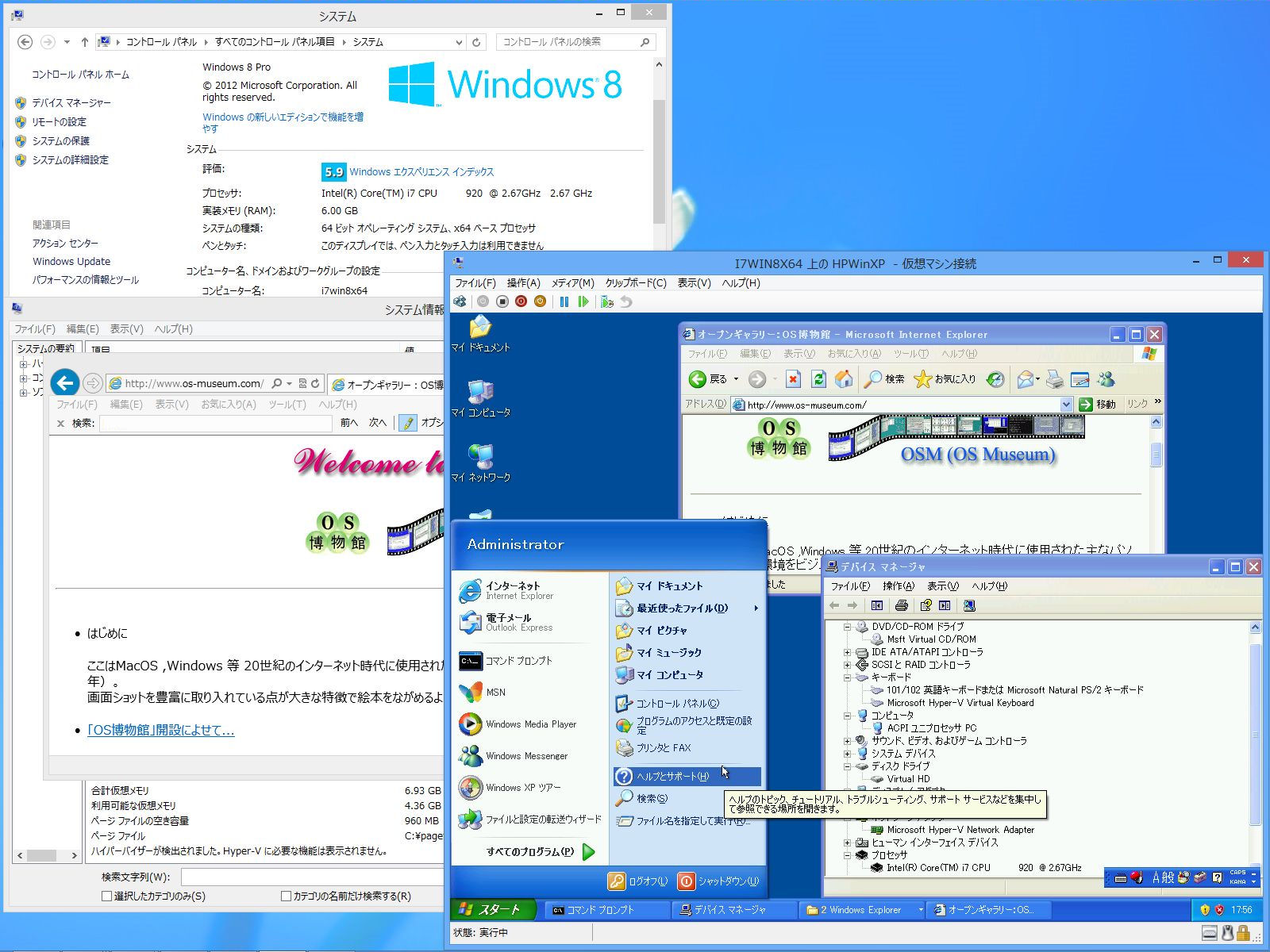The height and width of the screenshot is (952, 1270).
Task: Click デバイス マネージャ taskbar button
Action: (x=734, y=910)
